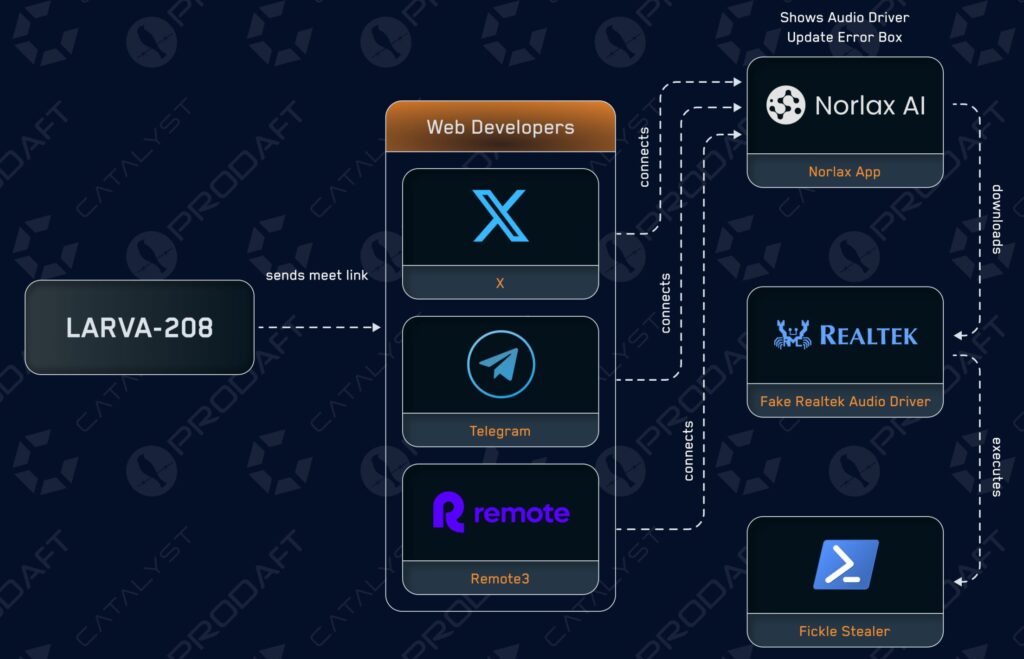The height and width of the screenshot is (659, 1024).
Task: Click the 'Norlax AI' wordmark text
Action: click(870, 105)
